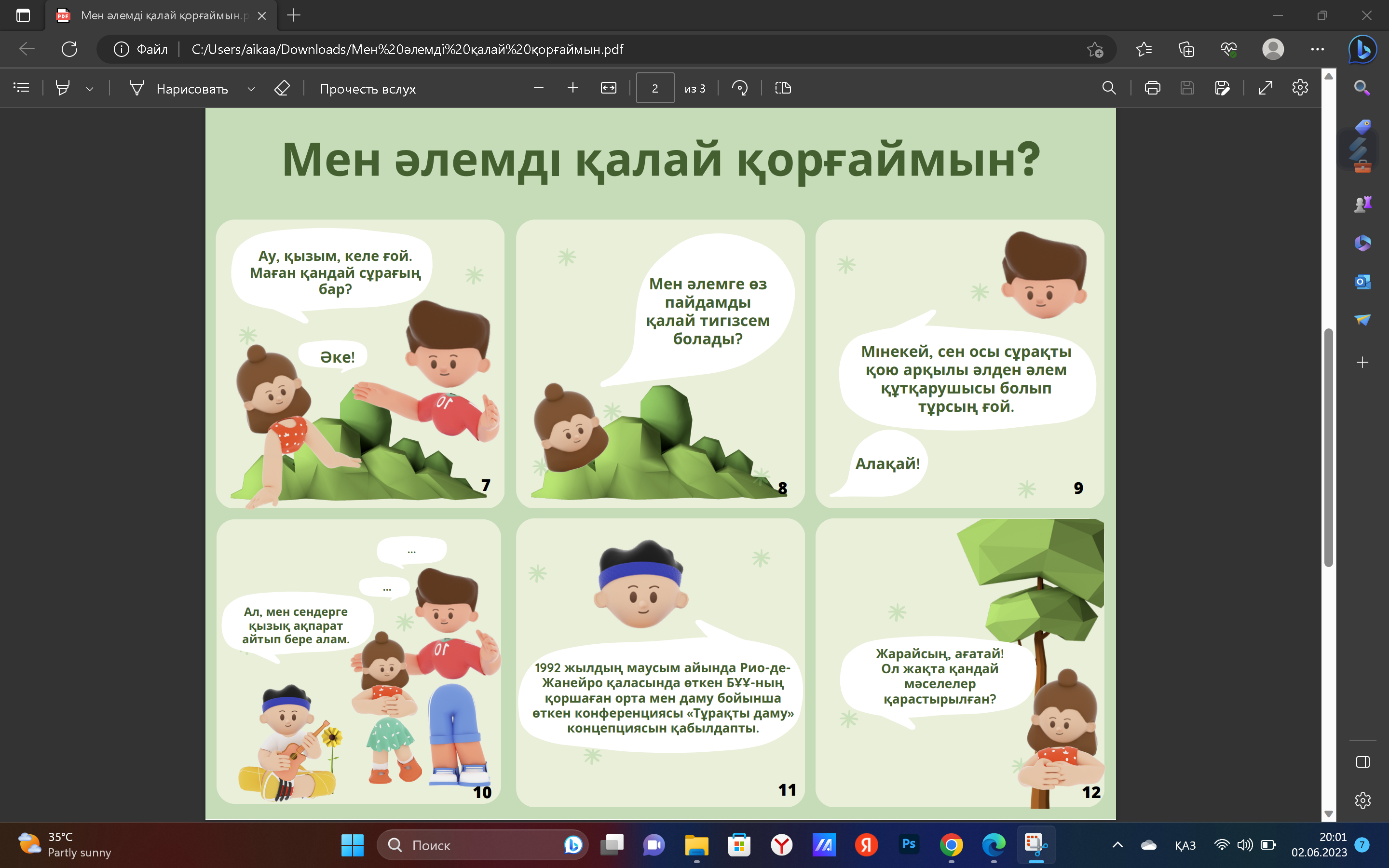Select the 'Мен әлемді қалай қорғаймын' PDF tab

161,15
